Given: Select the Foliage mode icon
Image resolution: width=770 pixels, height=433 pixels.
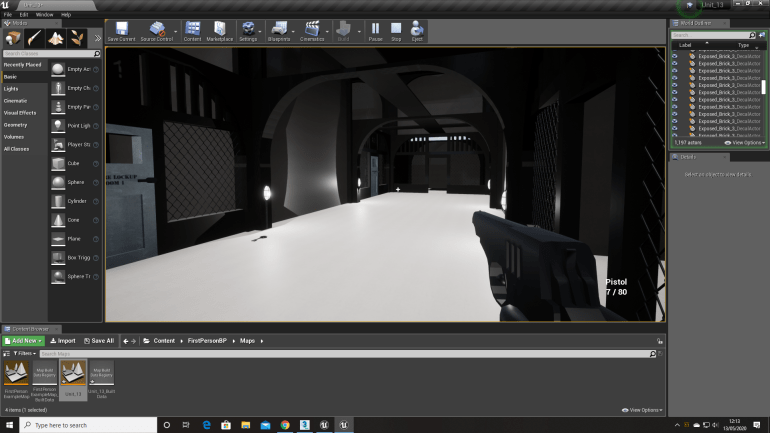Looking at the screenshot, I should click(77, 37).
